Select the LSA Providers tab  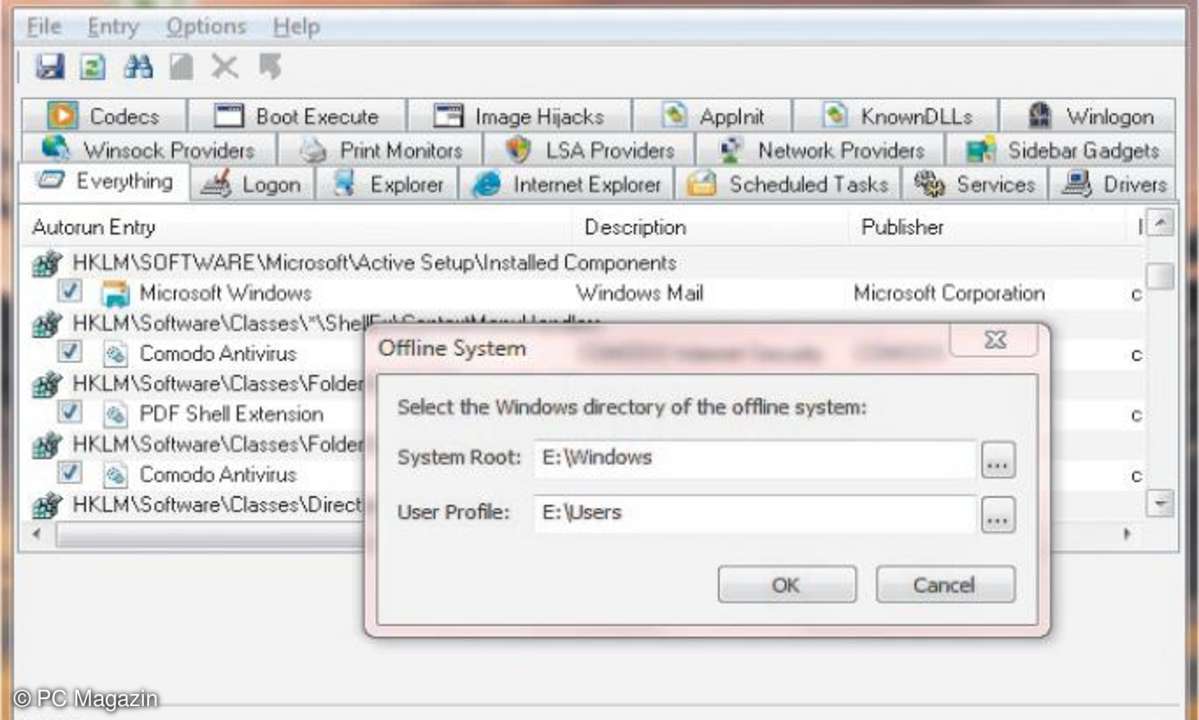(x=590, y=150)
